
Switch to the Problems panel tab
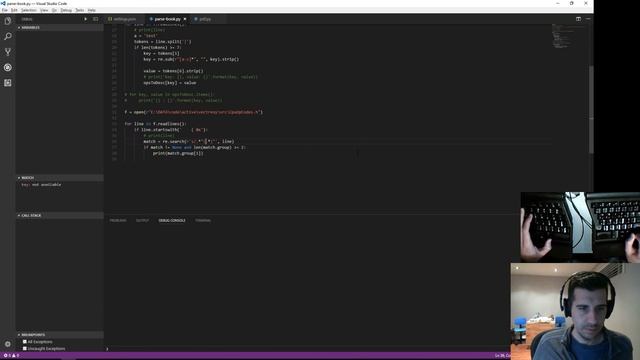118,220
